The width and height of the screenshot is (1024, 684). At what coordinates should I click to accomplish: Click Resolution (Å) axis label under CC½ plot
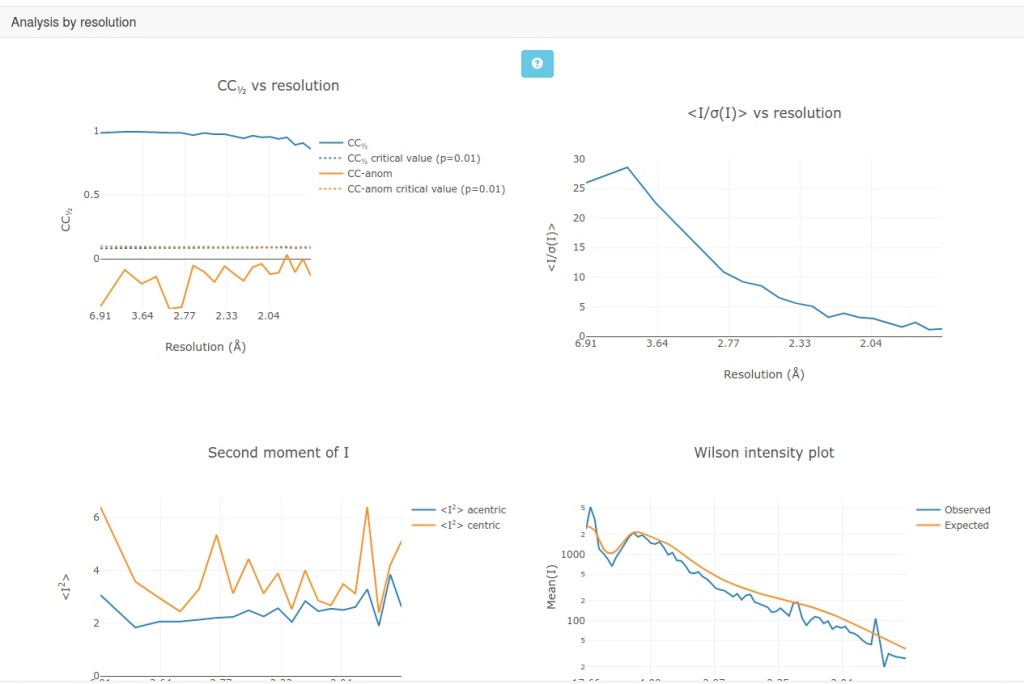point(205,347)
